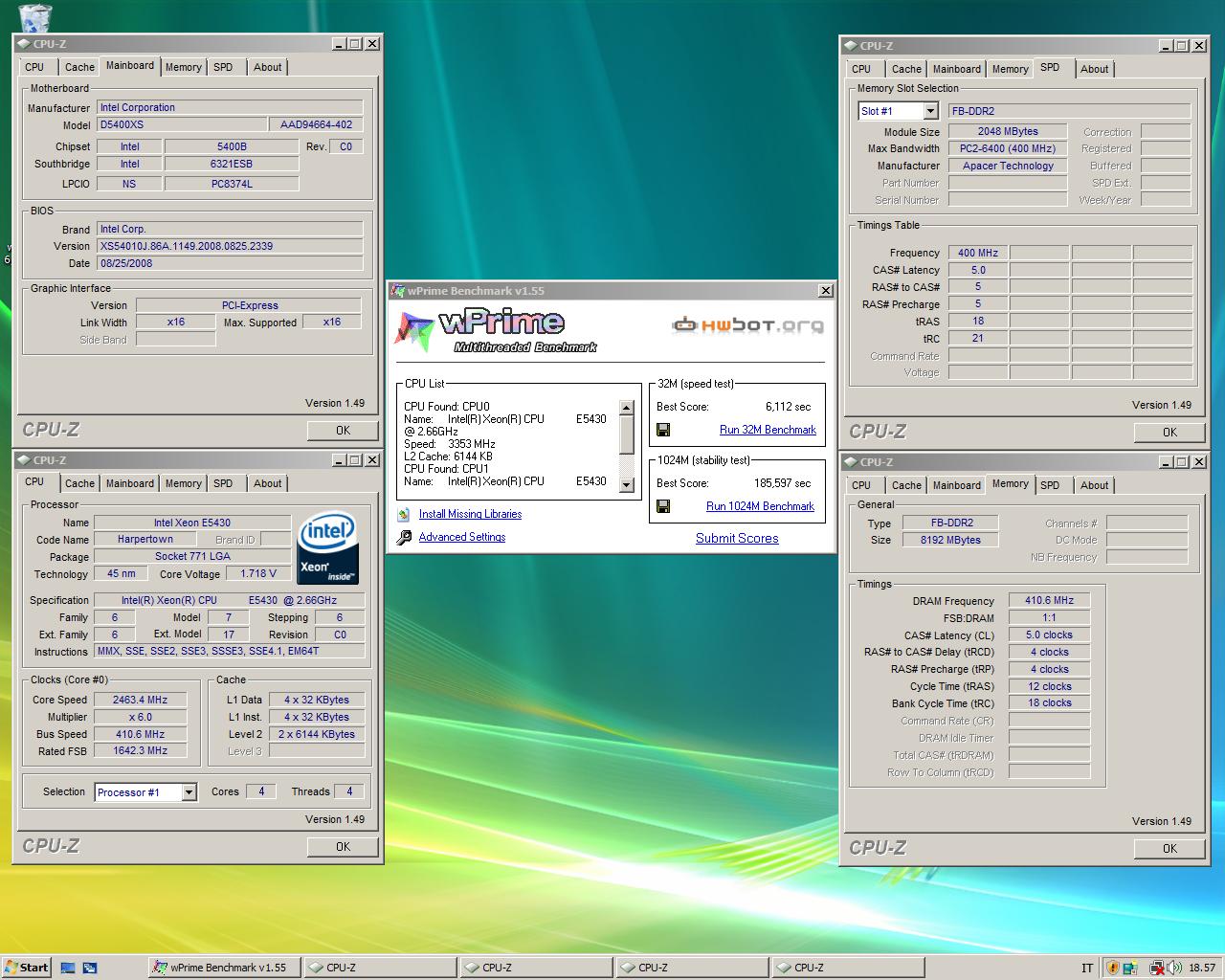The image size is (1225, 980).
Task: Click the Rated FSB 1642.3 MHz value
Action: click(x=141, y=751)
